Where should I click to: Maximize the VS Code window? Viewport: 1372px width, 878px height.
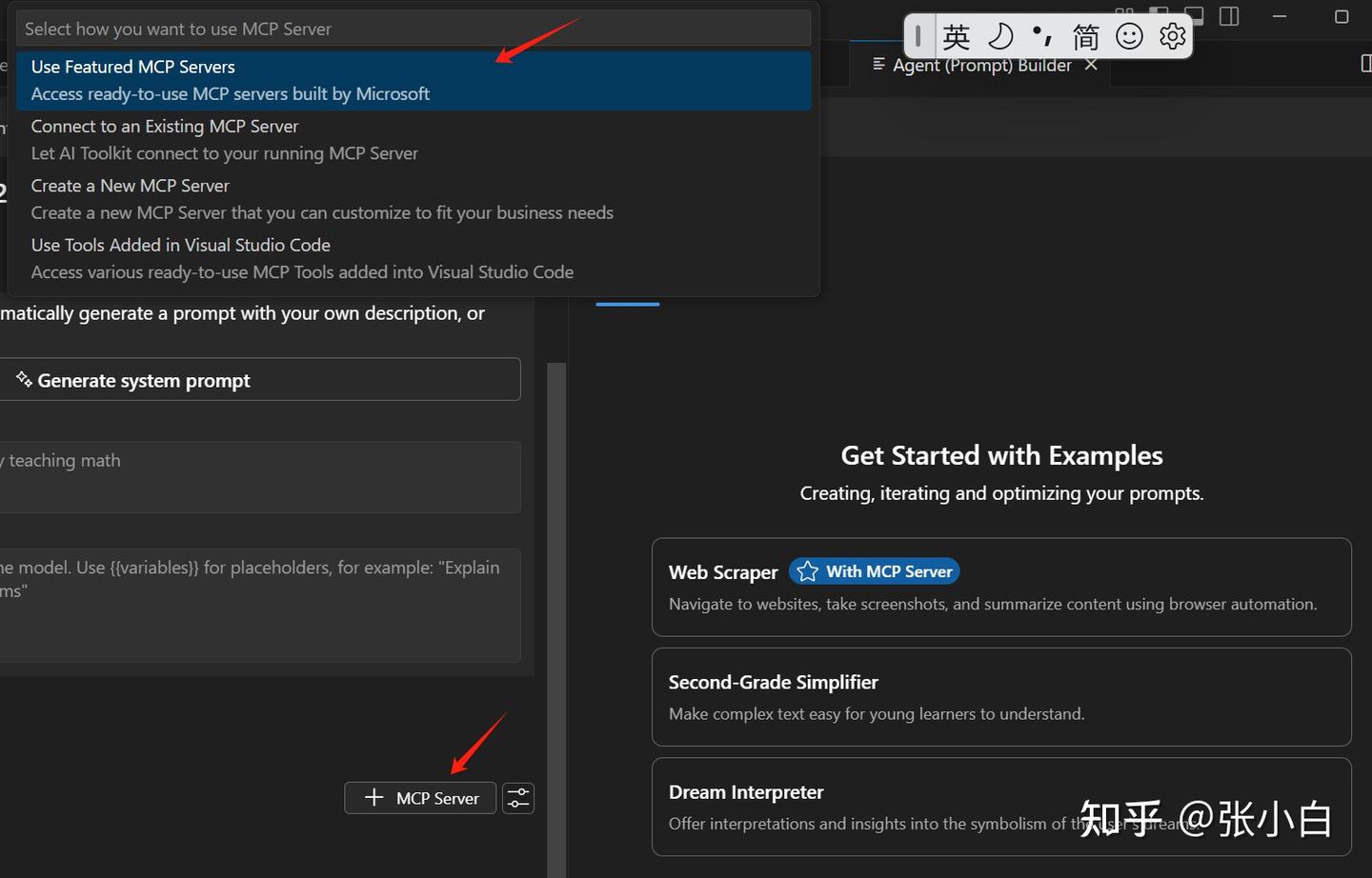pos(1342,16)
